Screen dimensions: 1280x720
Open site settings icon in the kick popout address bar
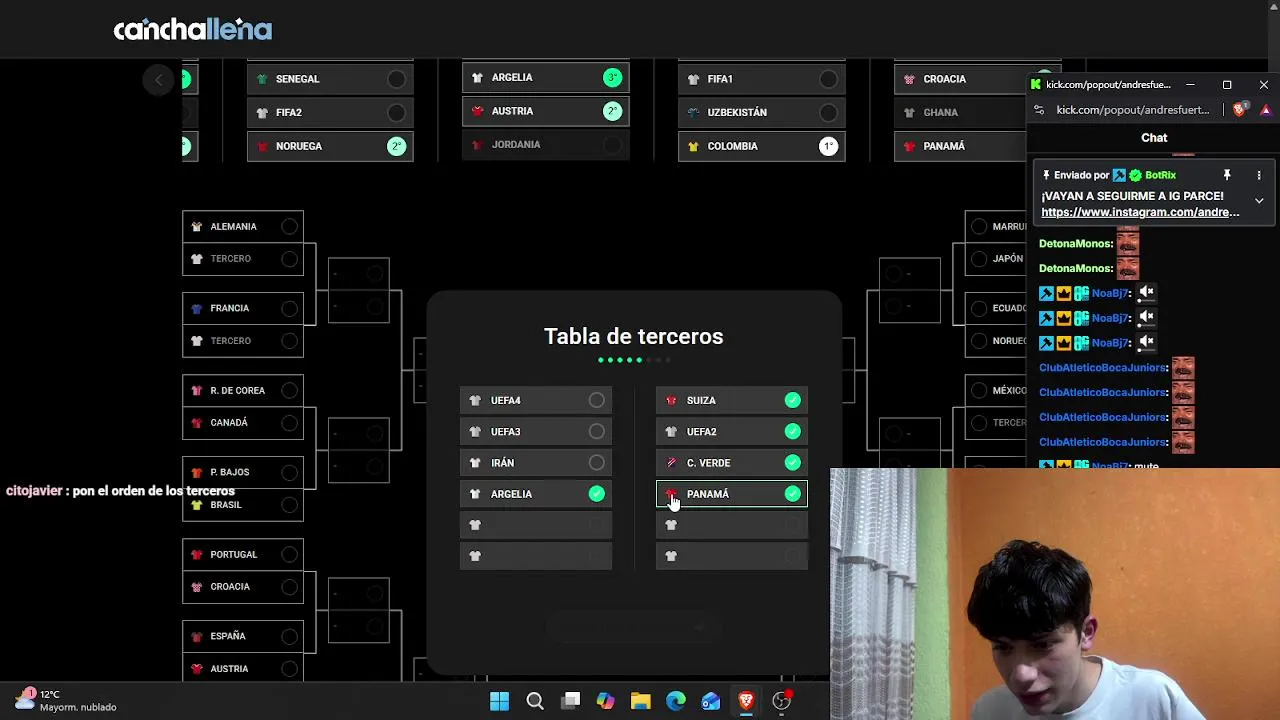point(1039,109)
